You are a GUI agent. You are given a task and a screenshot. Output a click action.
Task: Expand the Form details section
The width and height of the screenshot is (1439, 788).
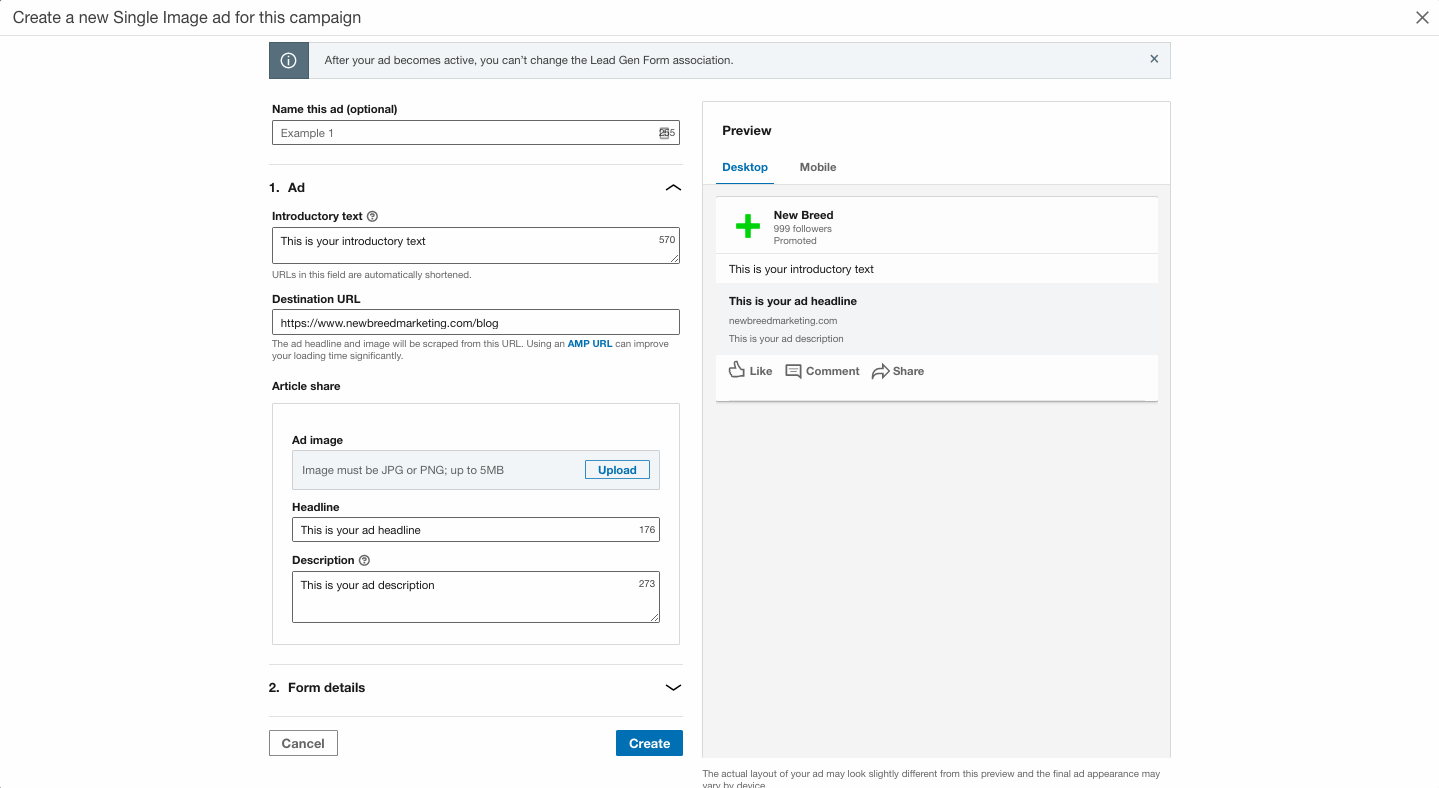tap(673, 687)
